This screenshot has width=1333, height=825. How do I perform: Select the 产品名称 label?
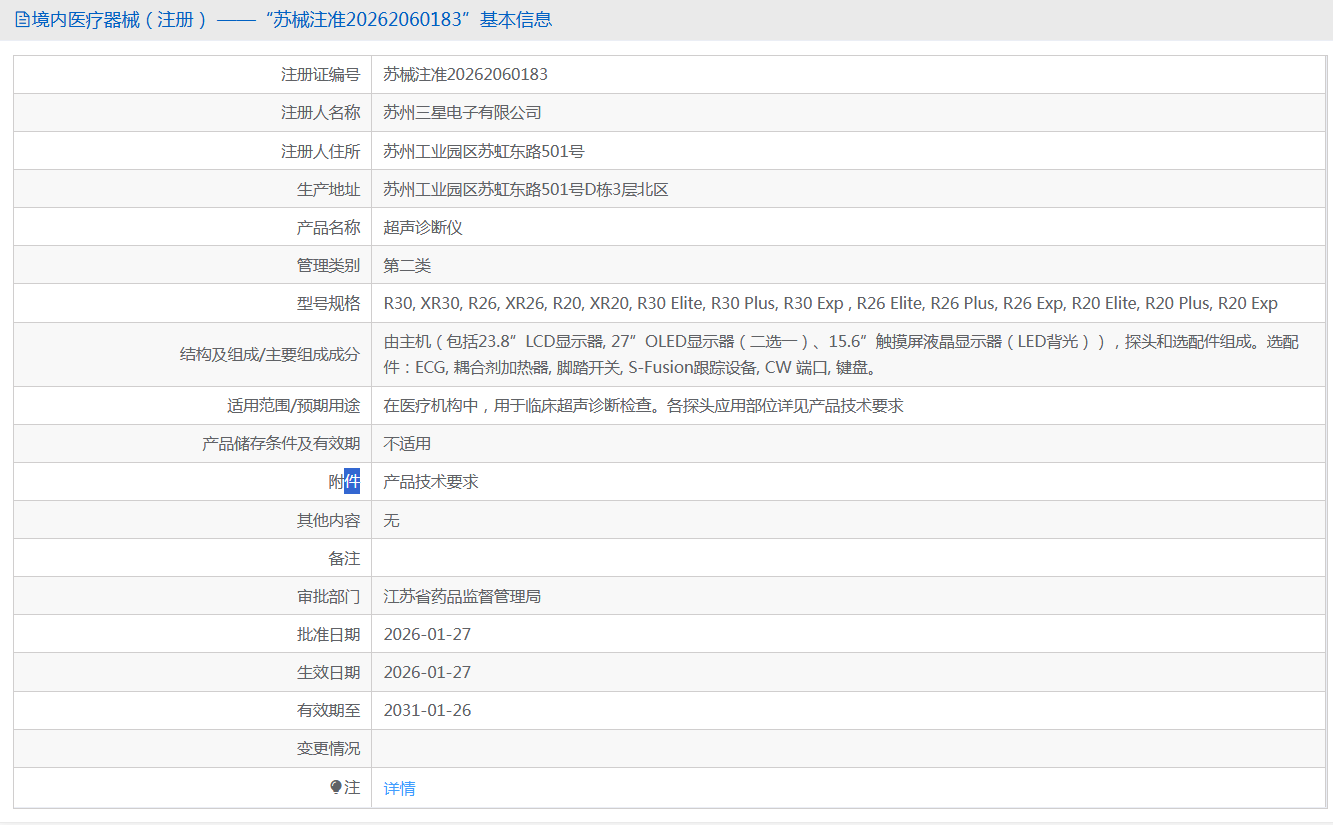coord(328,227)
